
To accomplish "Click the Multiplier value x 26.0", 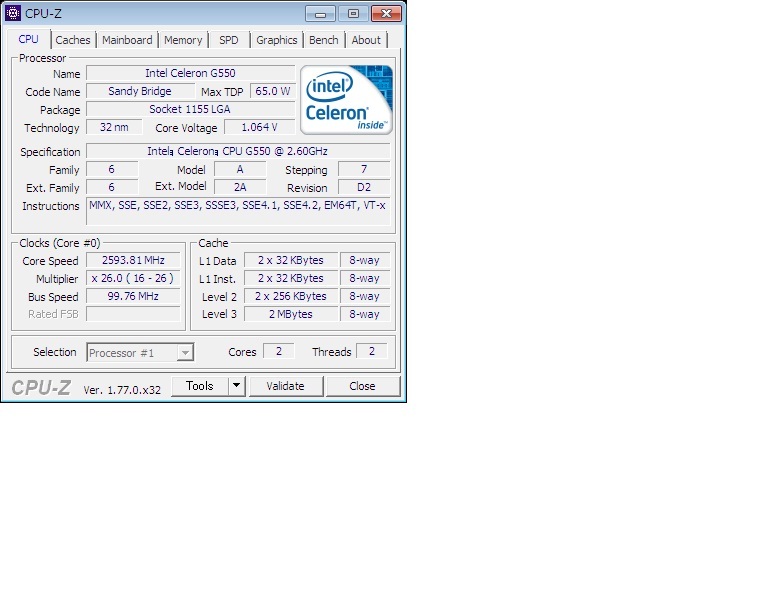I will (x=133, y=278).
